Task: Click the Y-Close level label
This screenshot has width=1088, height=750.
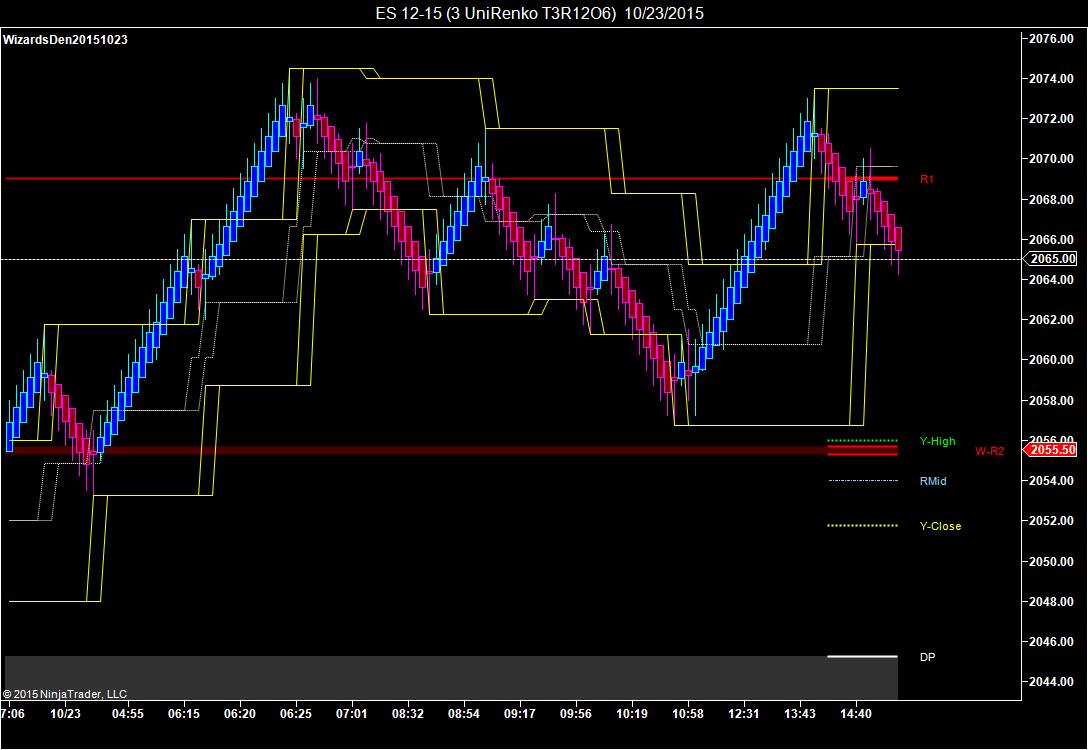Action: [x=940, y=526]
